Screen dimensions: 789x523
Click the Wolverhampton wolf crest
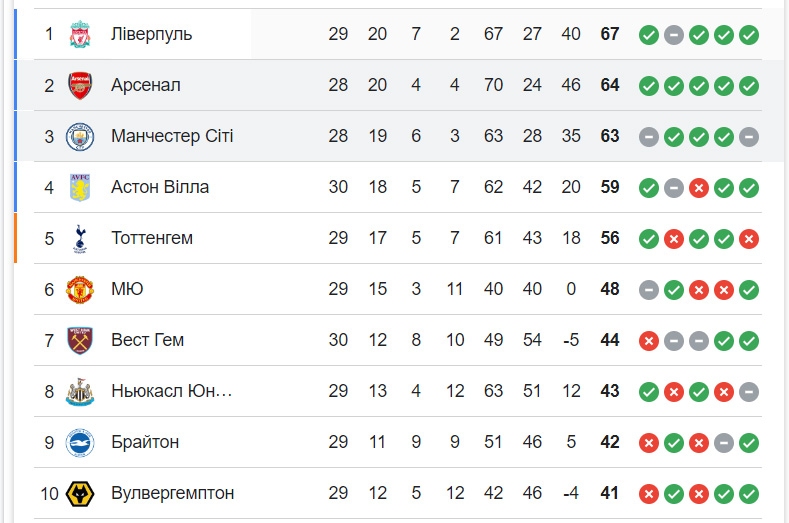pos(79,494)
